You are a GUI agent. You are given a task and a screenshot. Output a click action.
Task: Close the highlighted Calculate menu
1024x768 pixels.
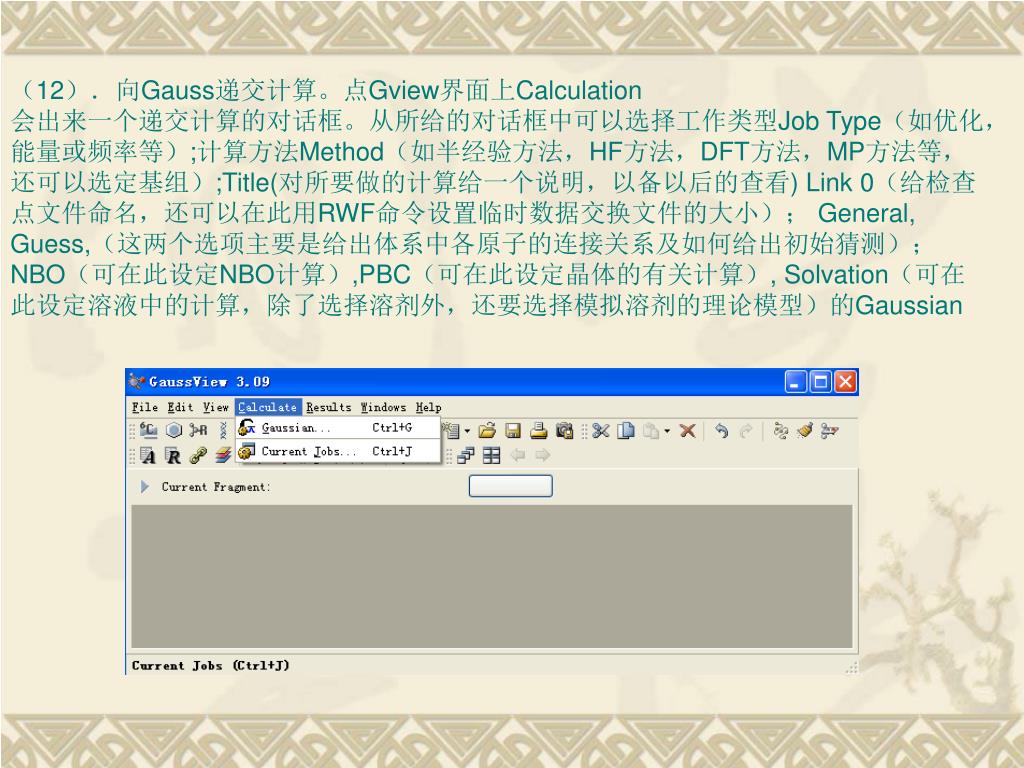pos(268,407)
